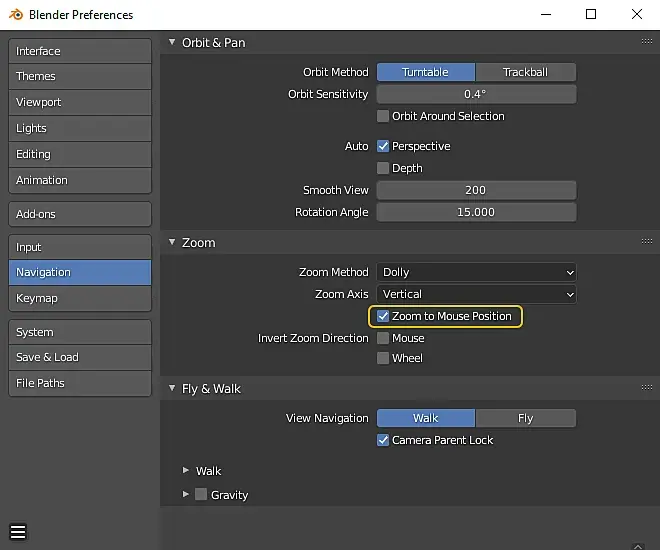Image resolution: width=660 pixels, height=550 pixels.
Task: Uncheck Zoom to Mouse Position
Action: pyautogui.click(x=383, y=316)
